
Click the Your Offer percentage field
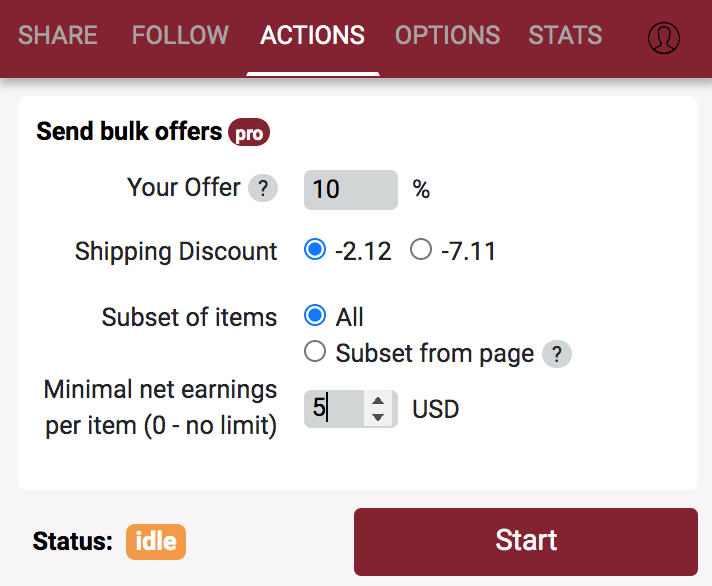(x=350, y=189)
